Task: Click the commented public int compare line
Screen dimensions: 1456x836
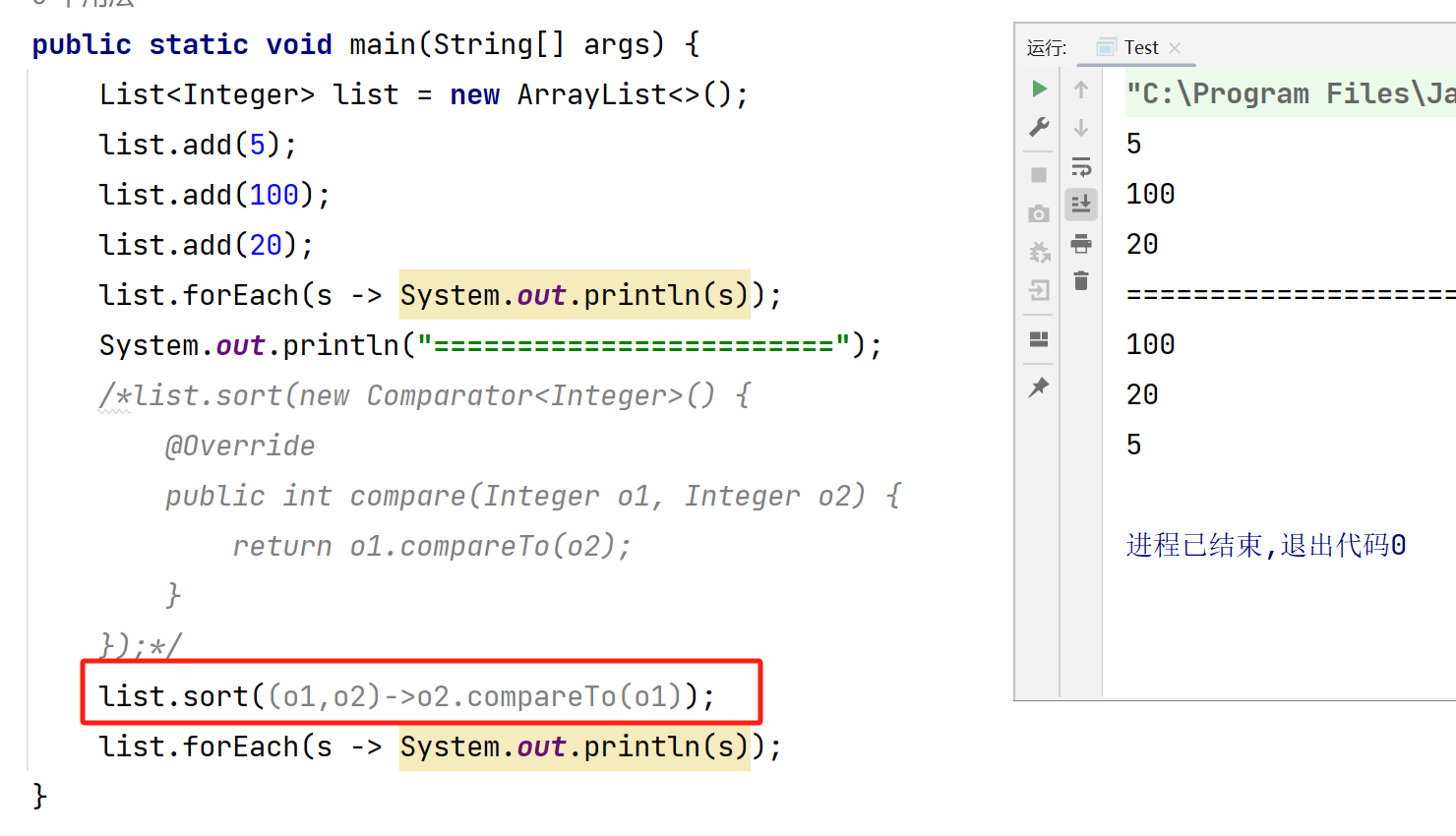Action: pyautogui.click(x=532, y=497)
